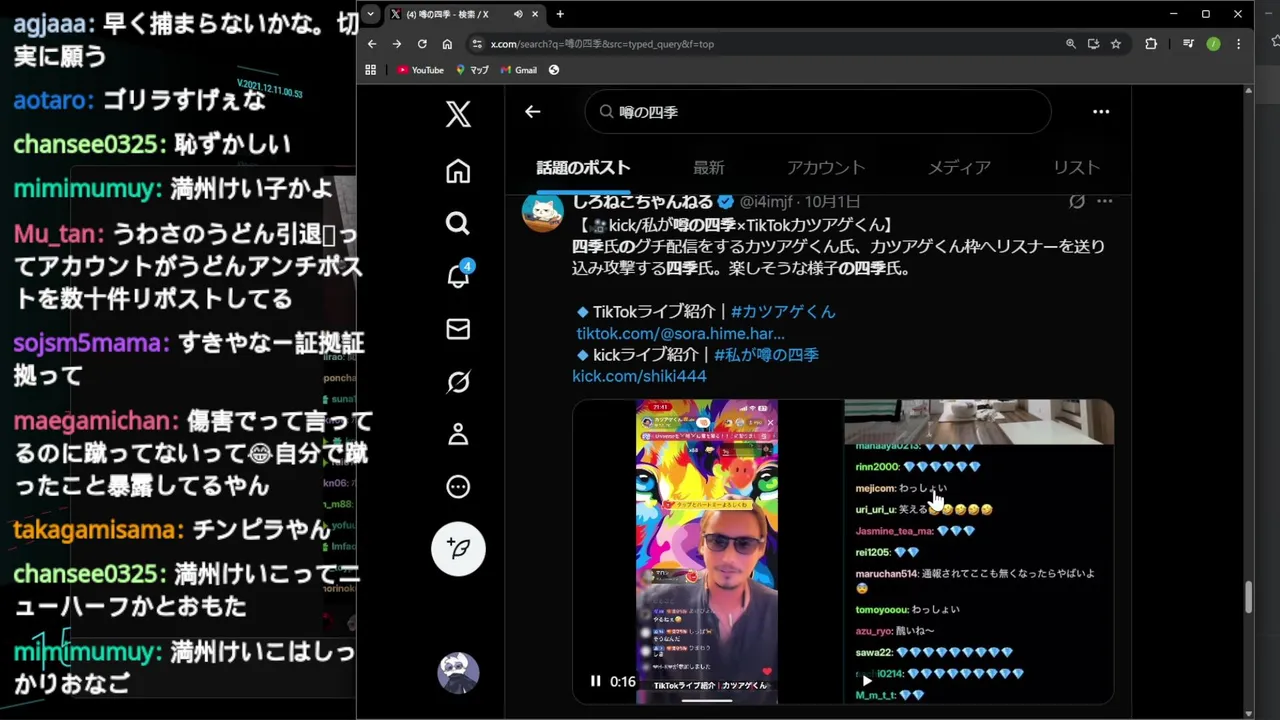
Task: Open search settings three-dot menu
Action: click(x=1101, y=112)
